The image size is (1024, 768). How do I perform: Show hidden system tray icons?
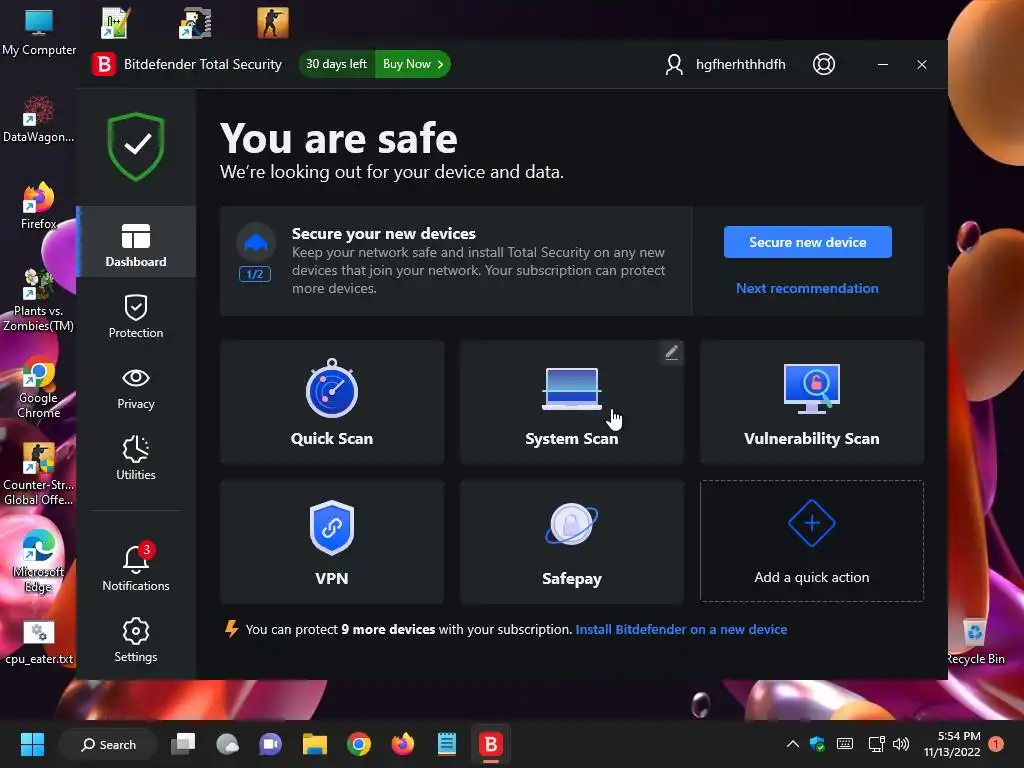[x=792, y=744]
